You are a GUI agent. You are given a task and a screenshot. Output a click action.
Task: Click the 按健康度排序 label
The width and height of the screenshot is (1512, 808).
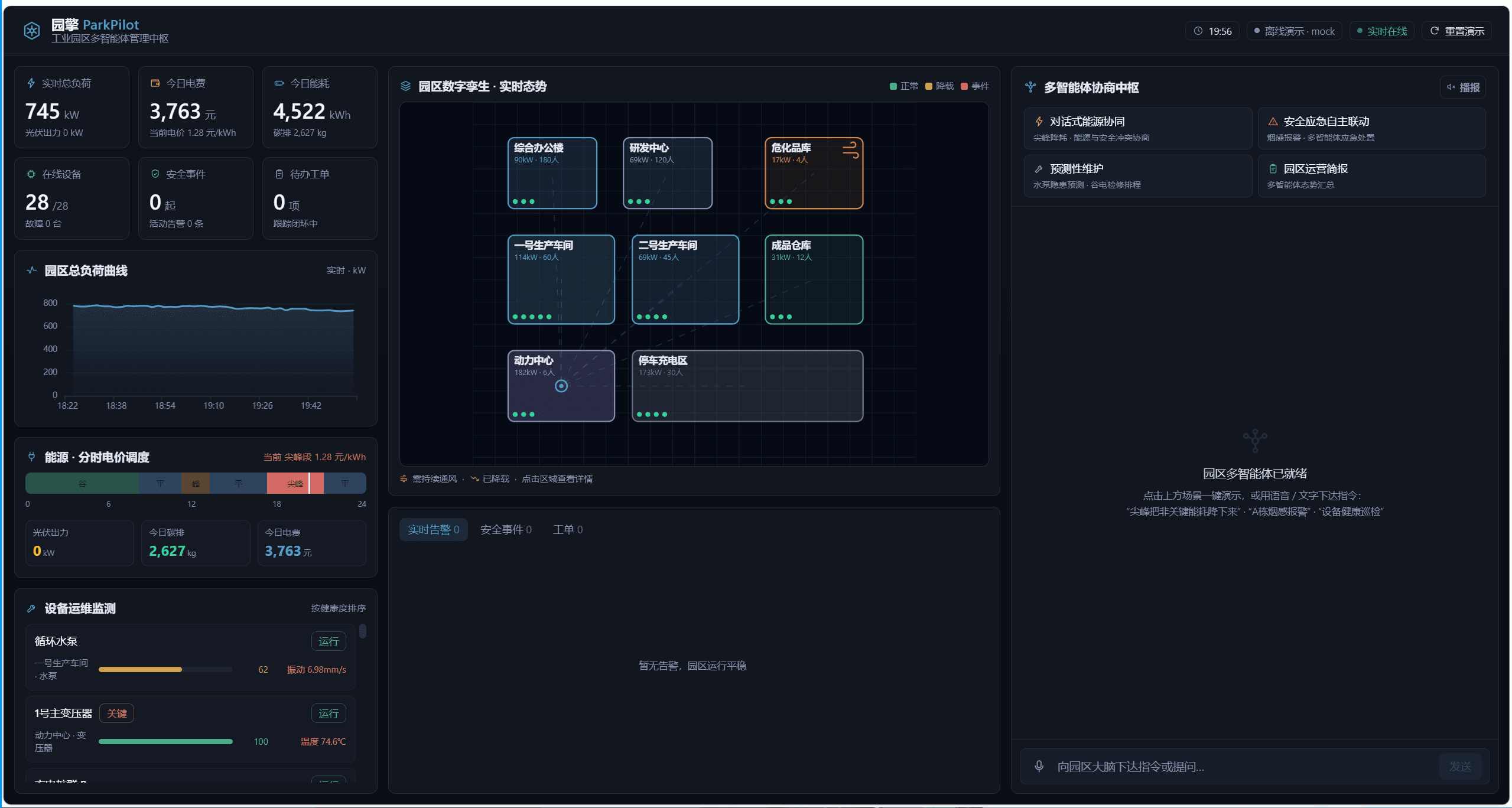(339, 608)
